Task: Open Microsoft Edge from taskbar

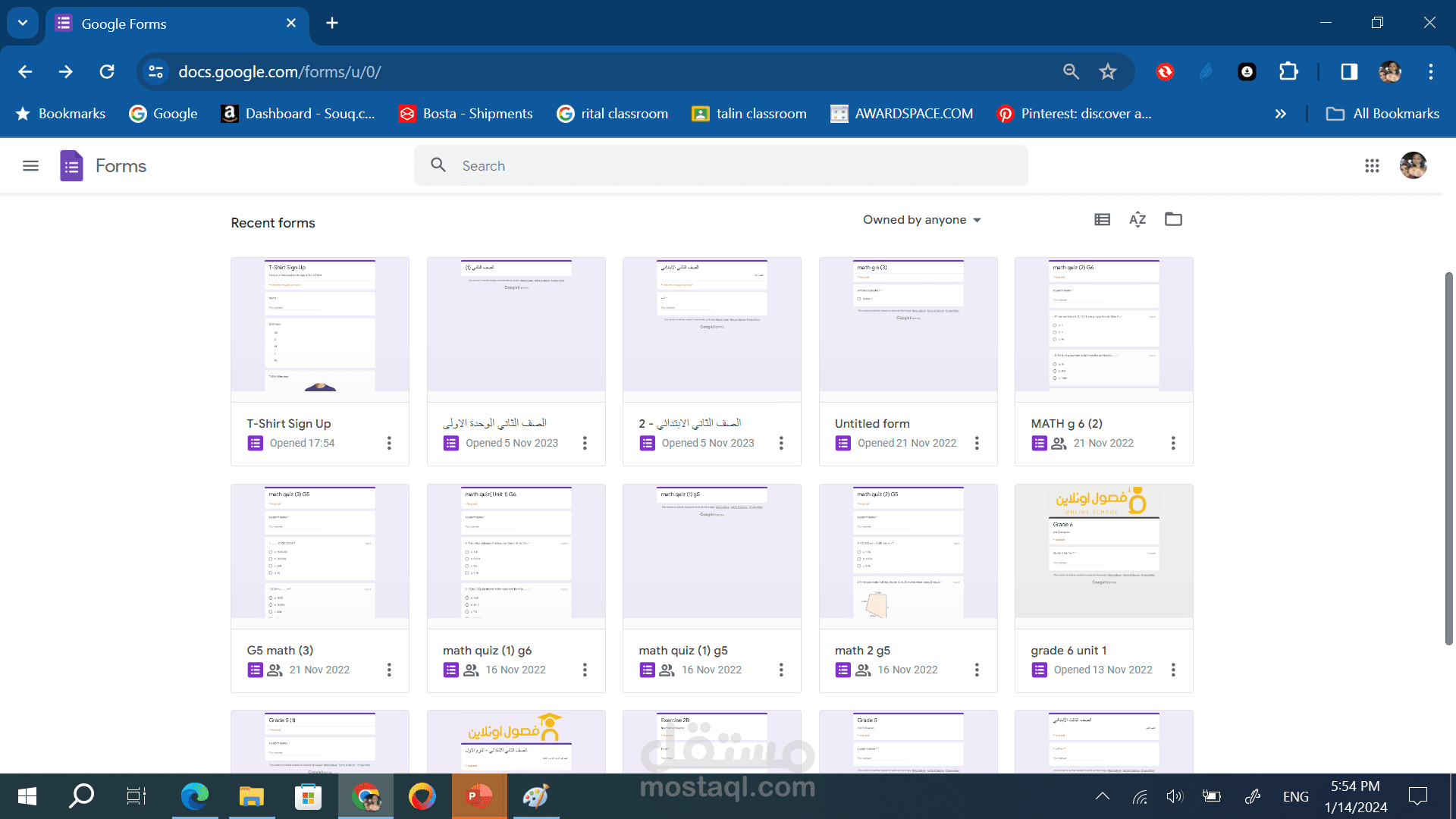Action: [195, 796]
